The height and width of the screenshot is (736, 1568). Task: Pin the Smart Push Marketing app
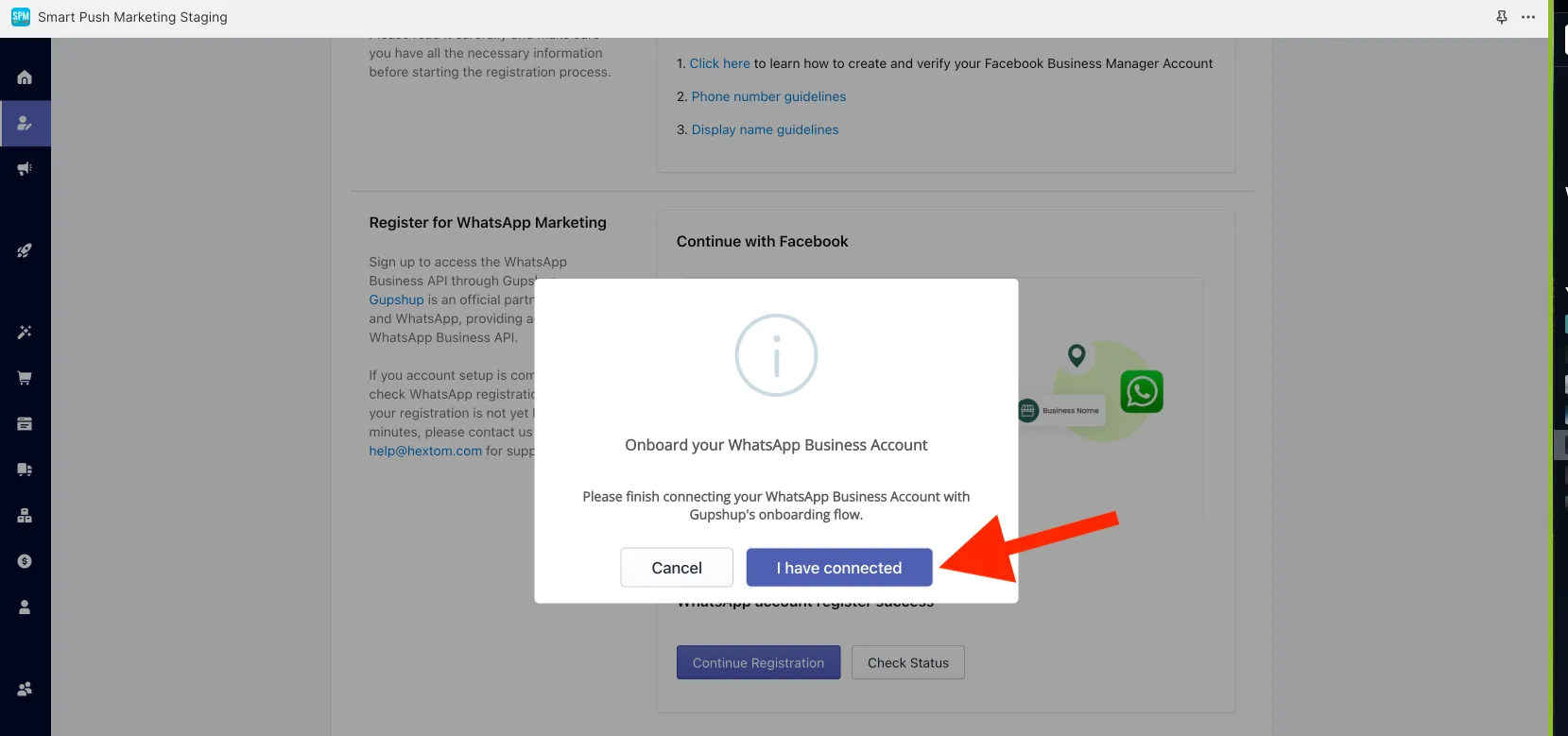tap(1502, 17)
